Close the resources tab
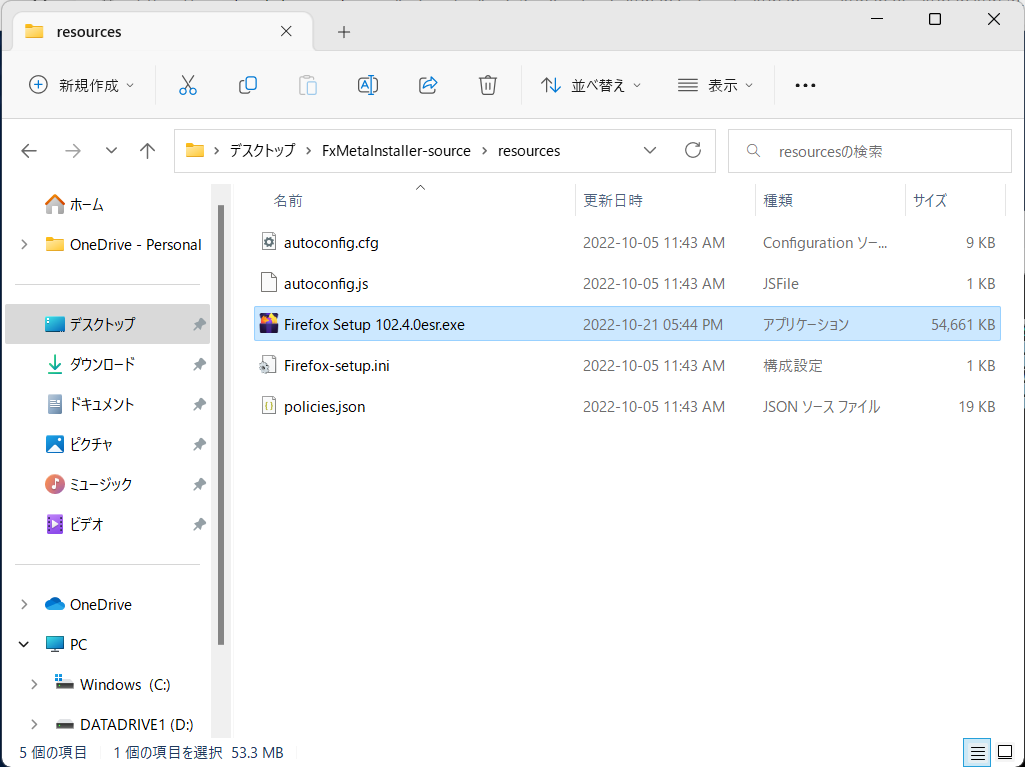 [286, 31]
